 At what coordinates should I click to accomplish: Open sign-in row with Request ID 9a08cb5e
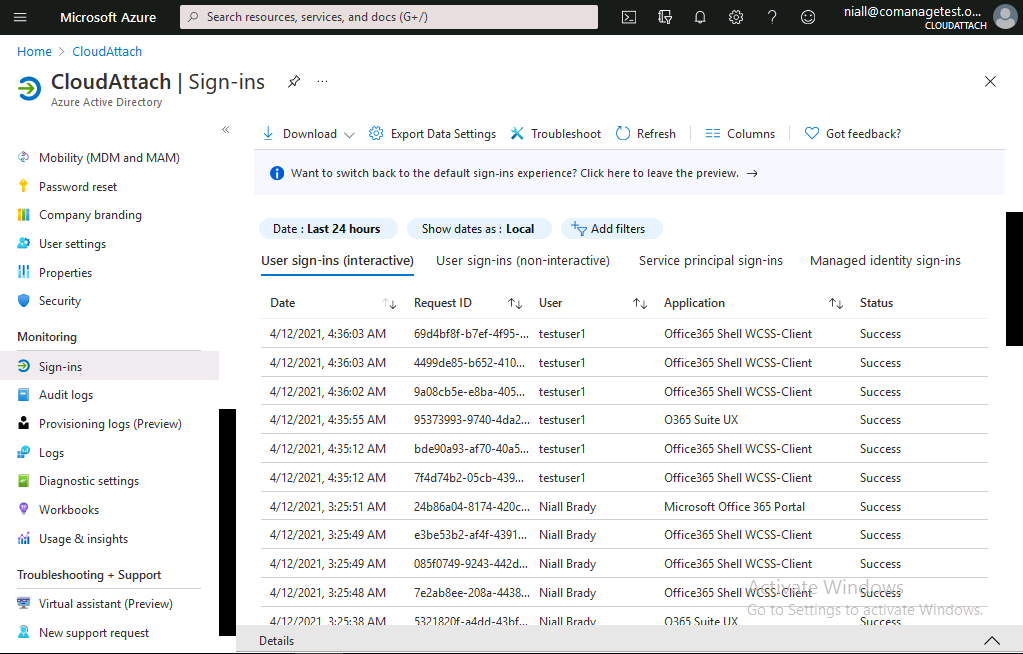[624, 392]
